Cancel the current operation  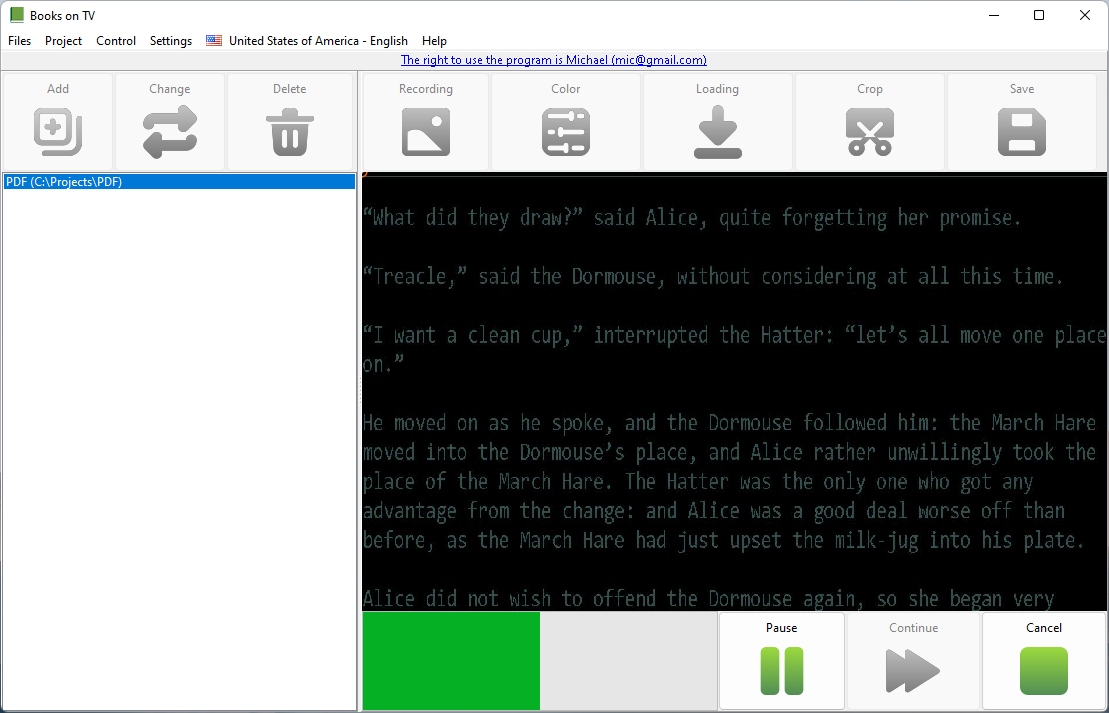(1044, 661)
